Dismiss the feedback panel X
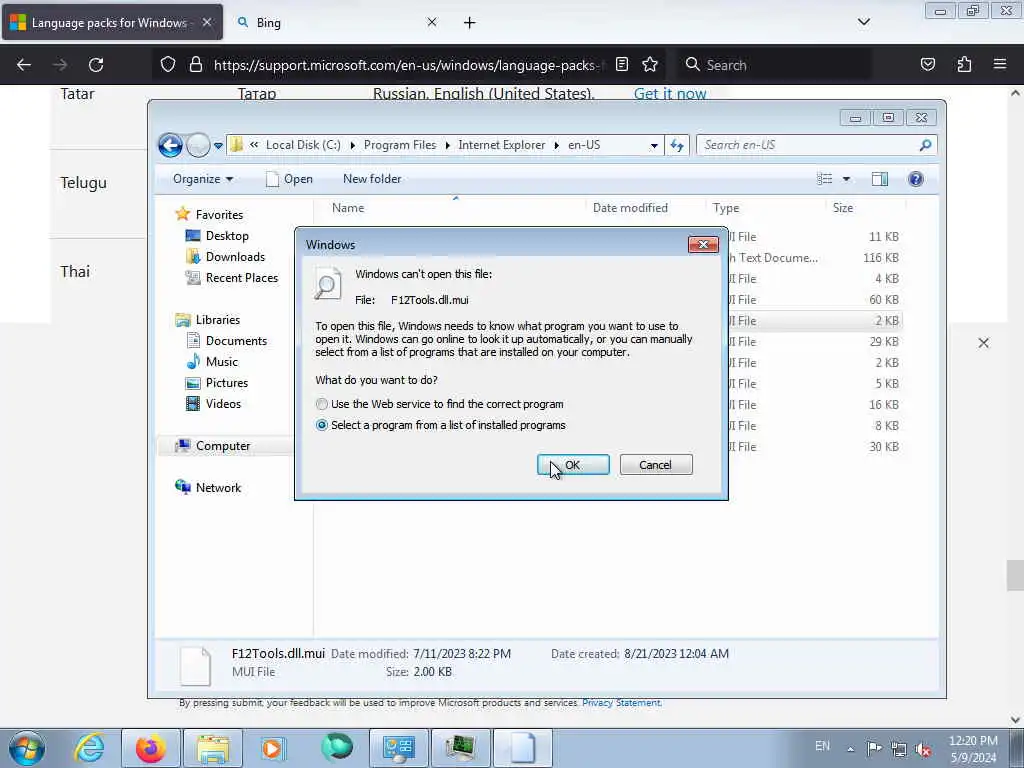The width and height of the screenshot is (1024, 768). [x=984, y=343]
